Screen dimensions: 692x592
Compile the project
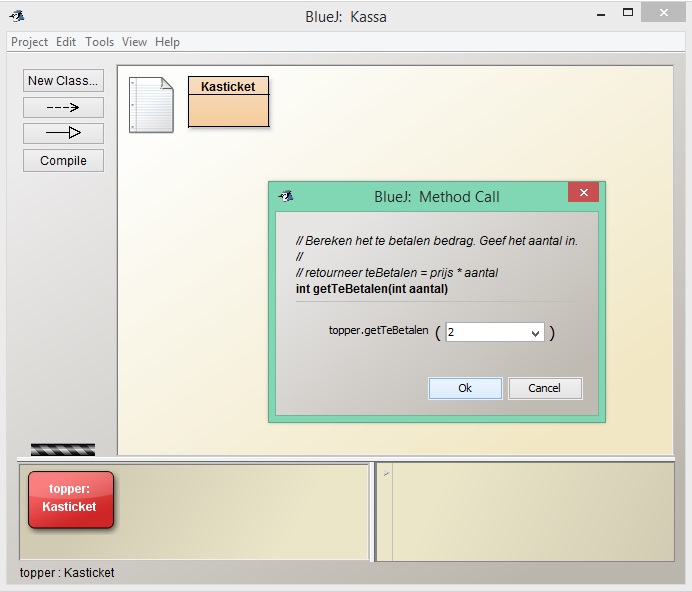click(64, 160)
